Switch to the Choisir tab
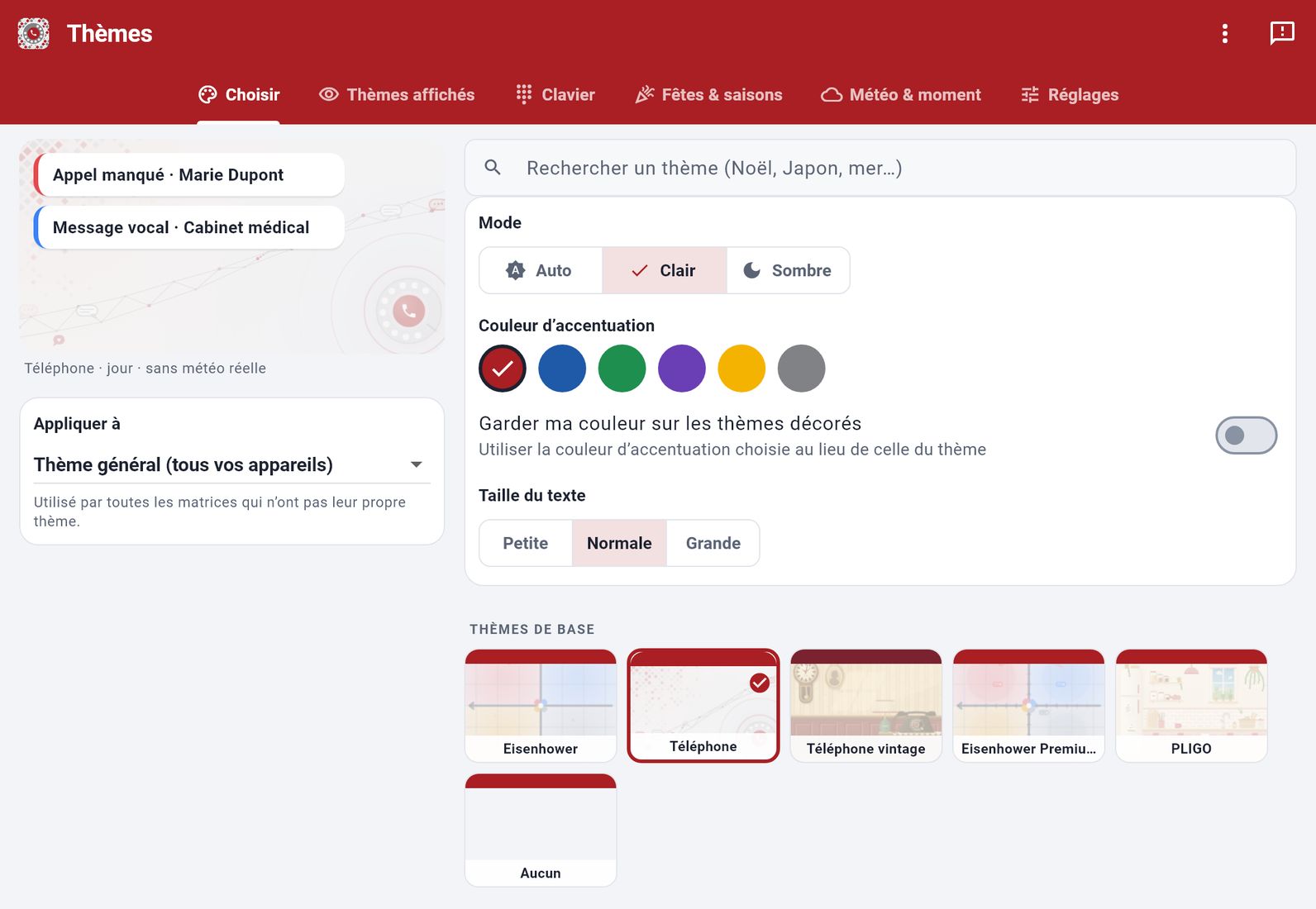The image size is (1316, 909). click(x=239, y=95)
